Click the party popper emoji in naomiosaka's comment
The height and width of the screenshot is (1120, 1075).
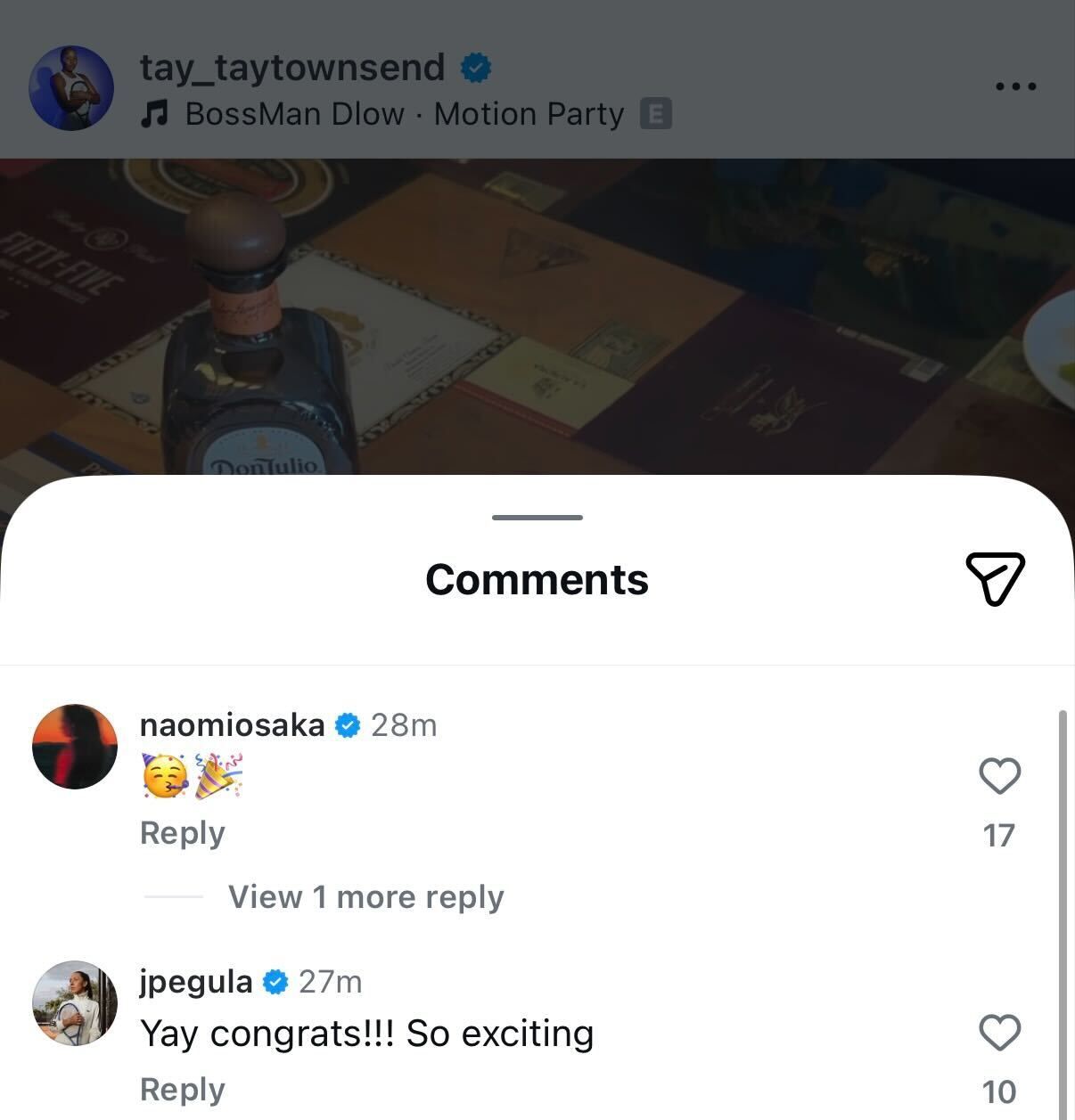(218, 774)
